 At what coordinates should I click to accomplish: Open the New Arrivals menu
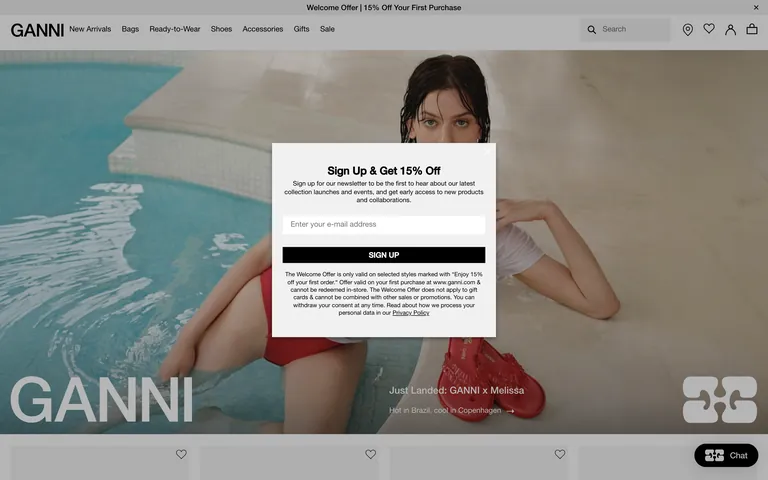tap(90, 29)
